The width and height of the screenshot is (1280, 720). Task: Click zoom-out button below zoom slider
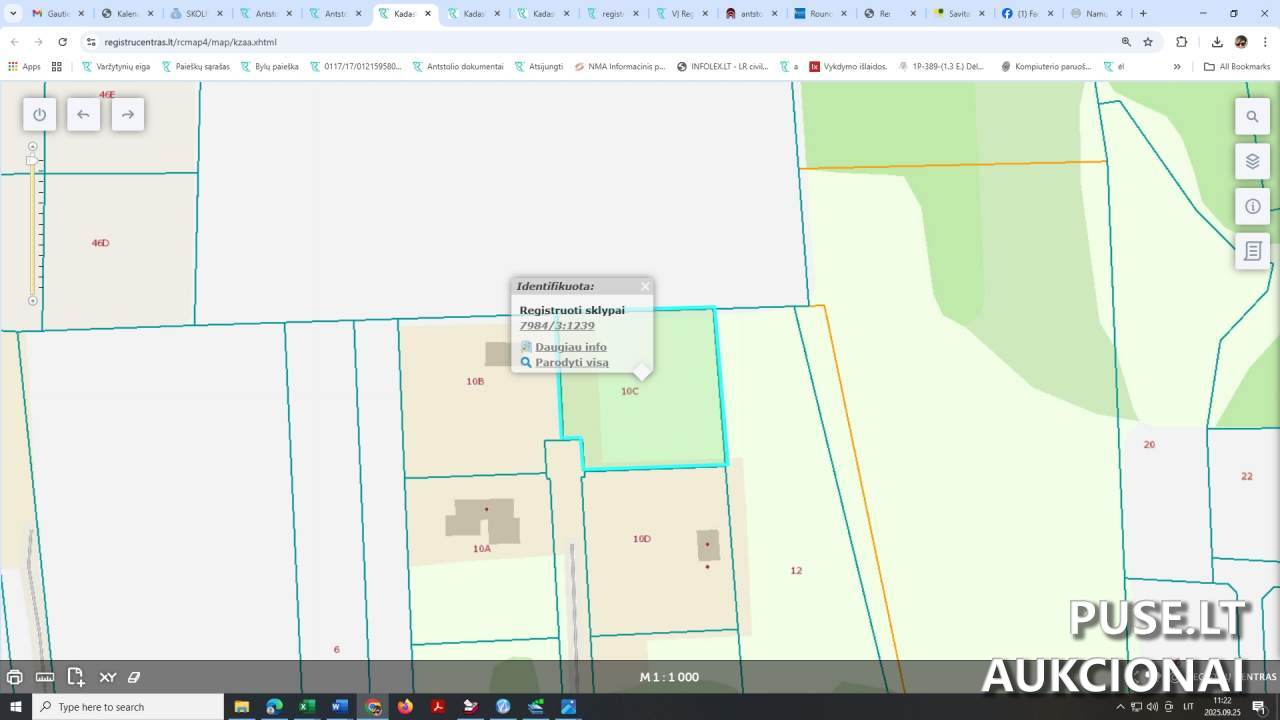pyautogui.click(x=33, y=300)
